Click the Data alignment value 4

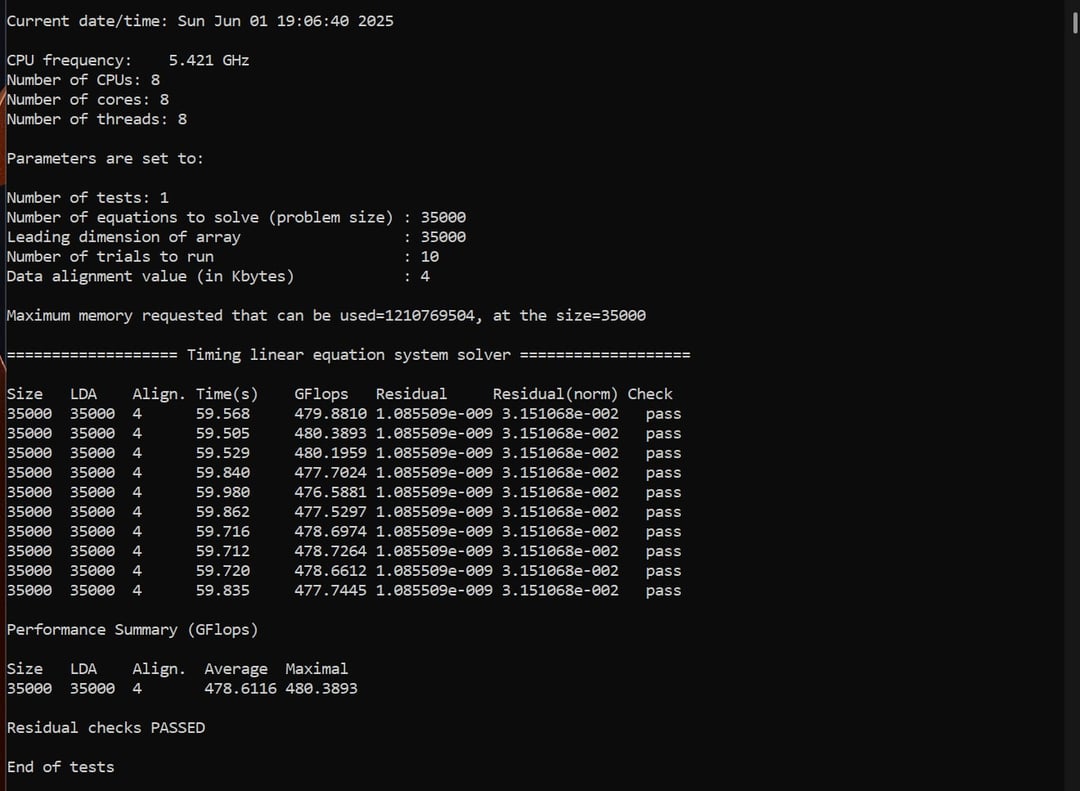(425, 276)
